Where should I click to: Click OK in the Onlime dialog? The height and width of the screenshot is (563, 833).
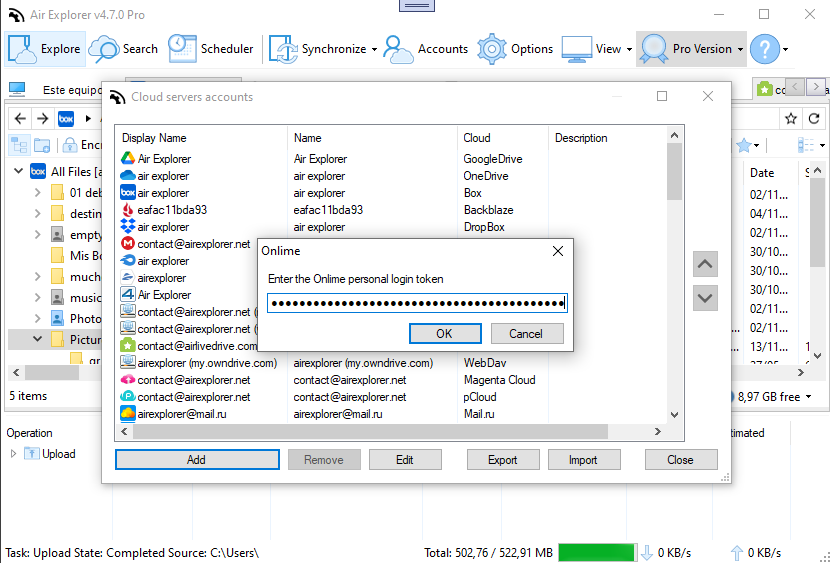[x=445, y=334]
